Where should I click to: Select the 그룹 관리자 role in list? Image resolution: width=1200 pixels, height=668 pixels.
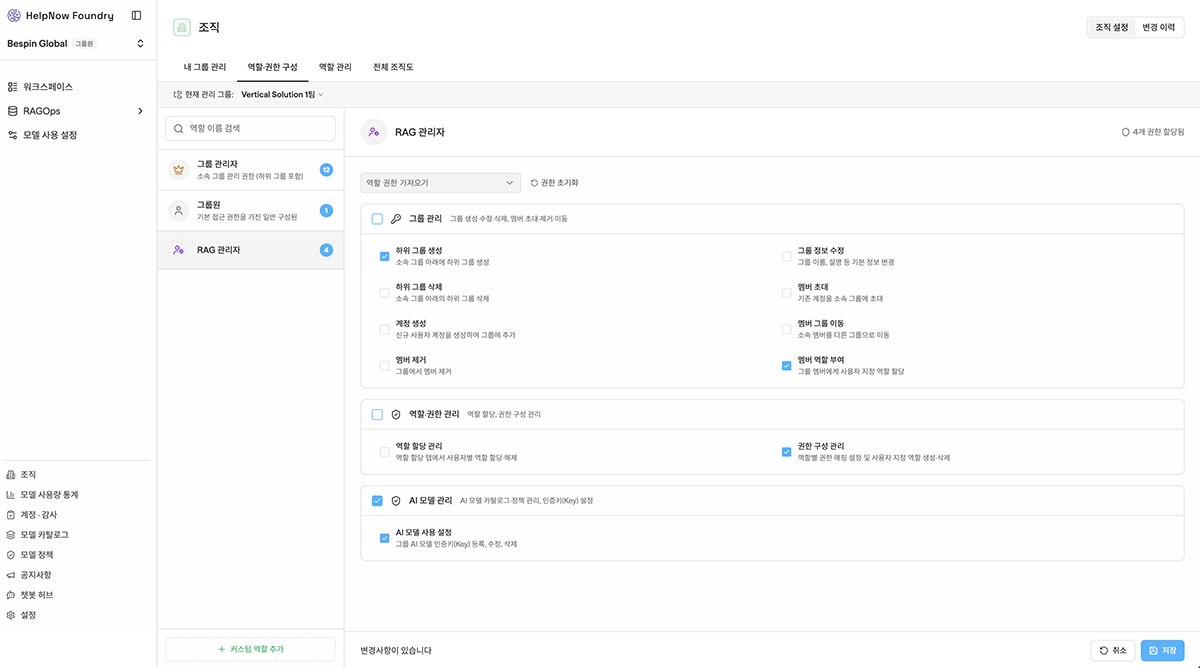coord(250,170)
